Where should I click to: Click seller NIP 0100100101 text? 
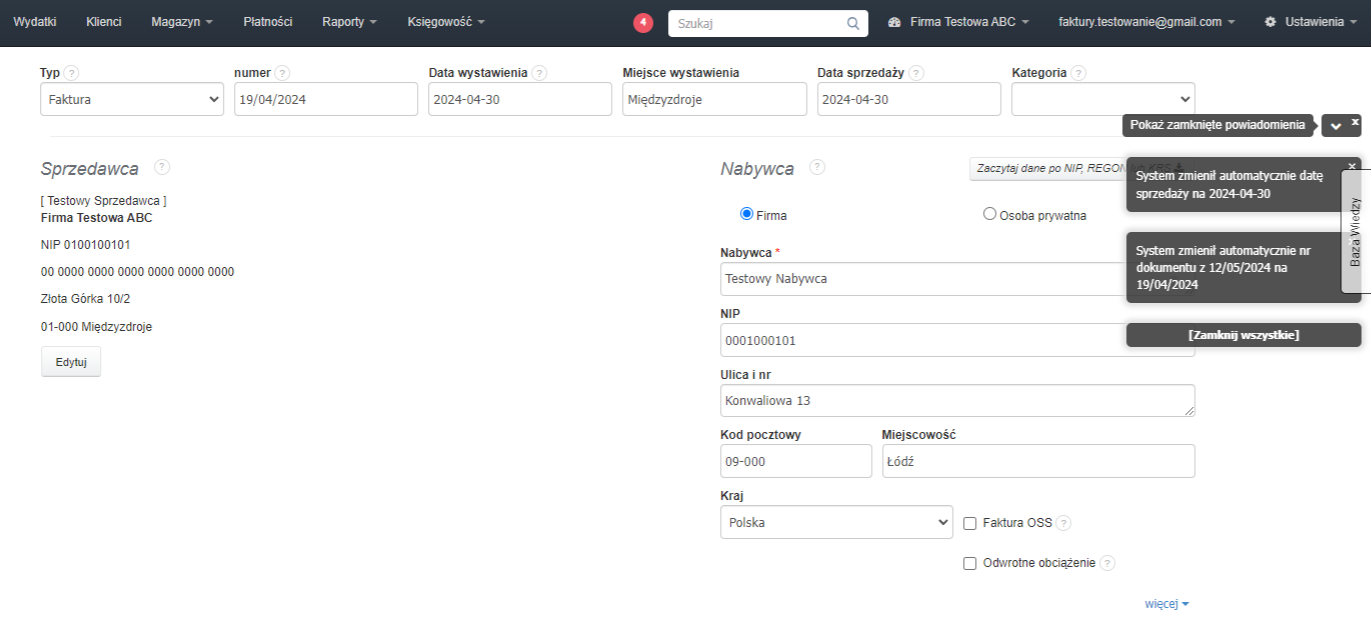pos(86,245)
